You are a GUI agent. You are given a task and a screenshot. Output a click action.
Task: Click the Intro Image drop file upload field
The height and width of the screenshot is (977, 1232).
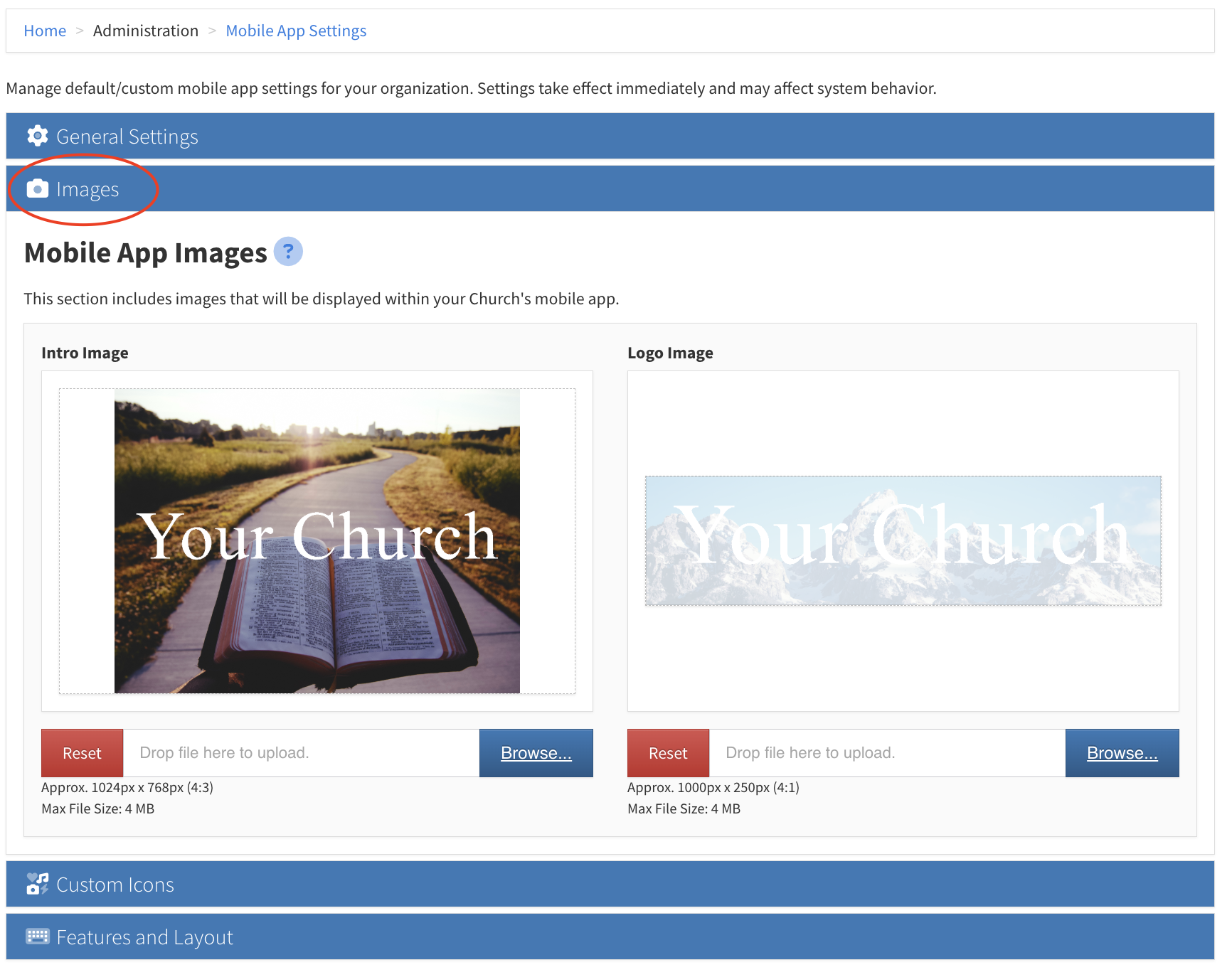(302, 753)
